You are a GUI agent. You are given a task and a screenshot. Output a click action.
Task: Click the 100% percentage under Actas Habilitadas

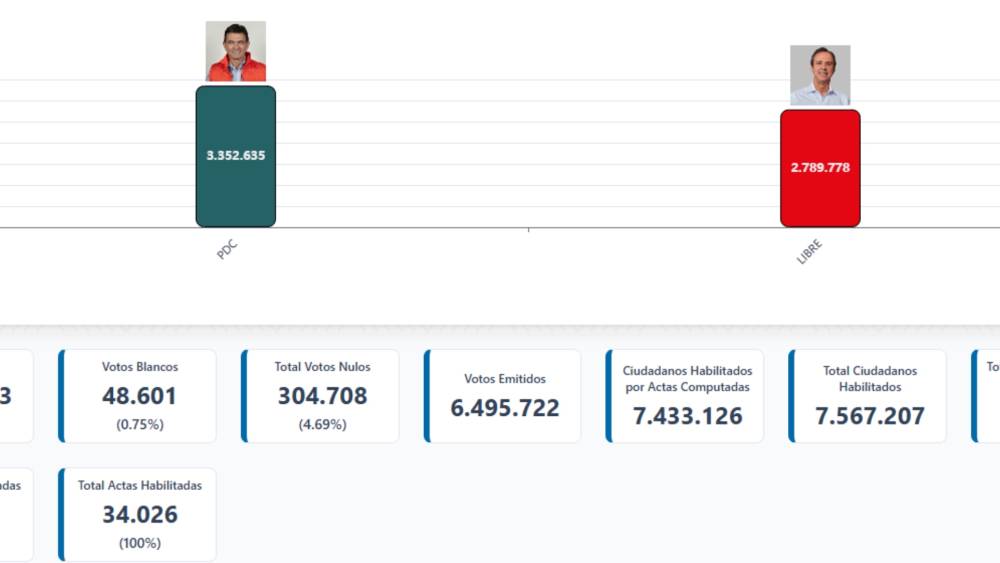tap(140, 543)
